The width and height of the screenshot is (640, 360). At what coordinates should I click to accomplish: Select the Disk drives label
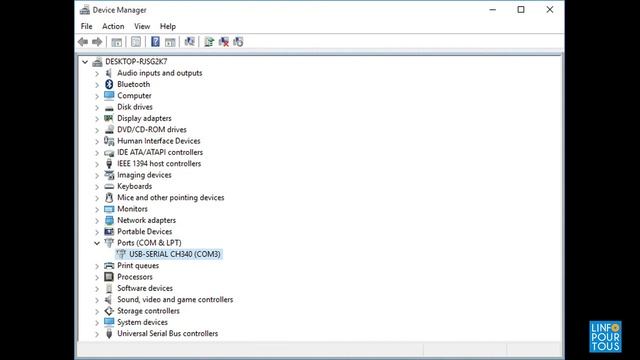pos(135,107)
